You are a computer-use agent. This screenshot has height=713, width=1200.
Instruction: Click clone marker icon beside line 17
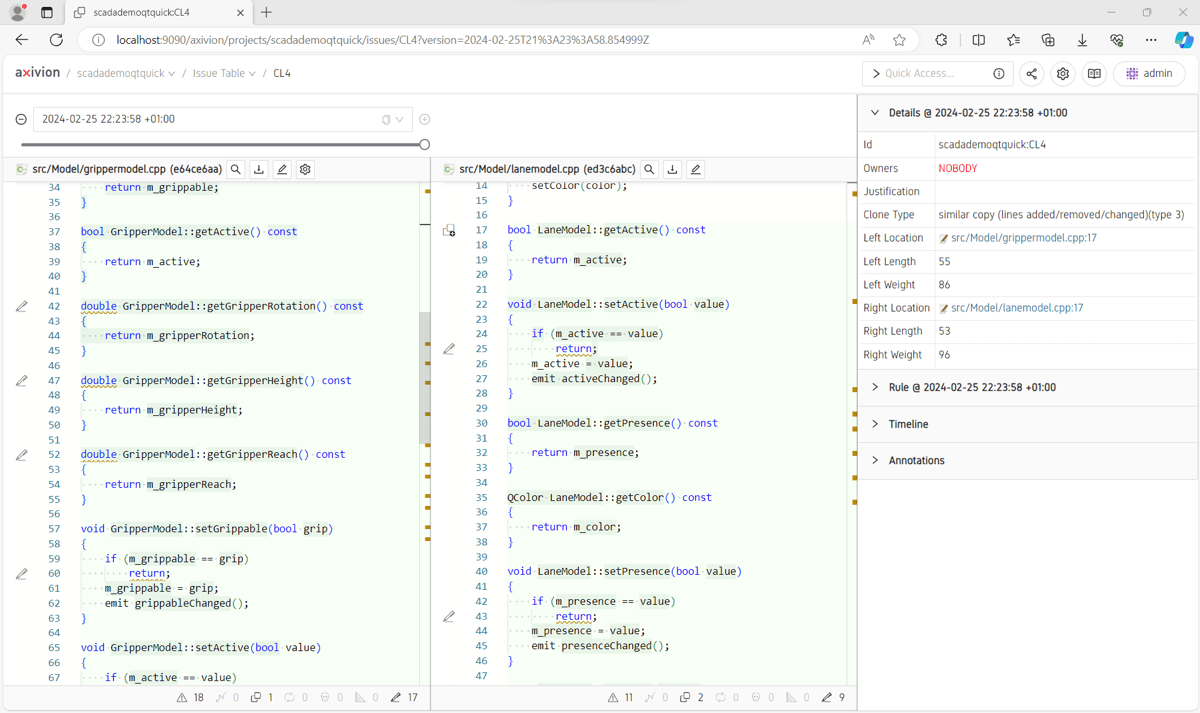(x=449, y=231)
